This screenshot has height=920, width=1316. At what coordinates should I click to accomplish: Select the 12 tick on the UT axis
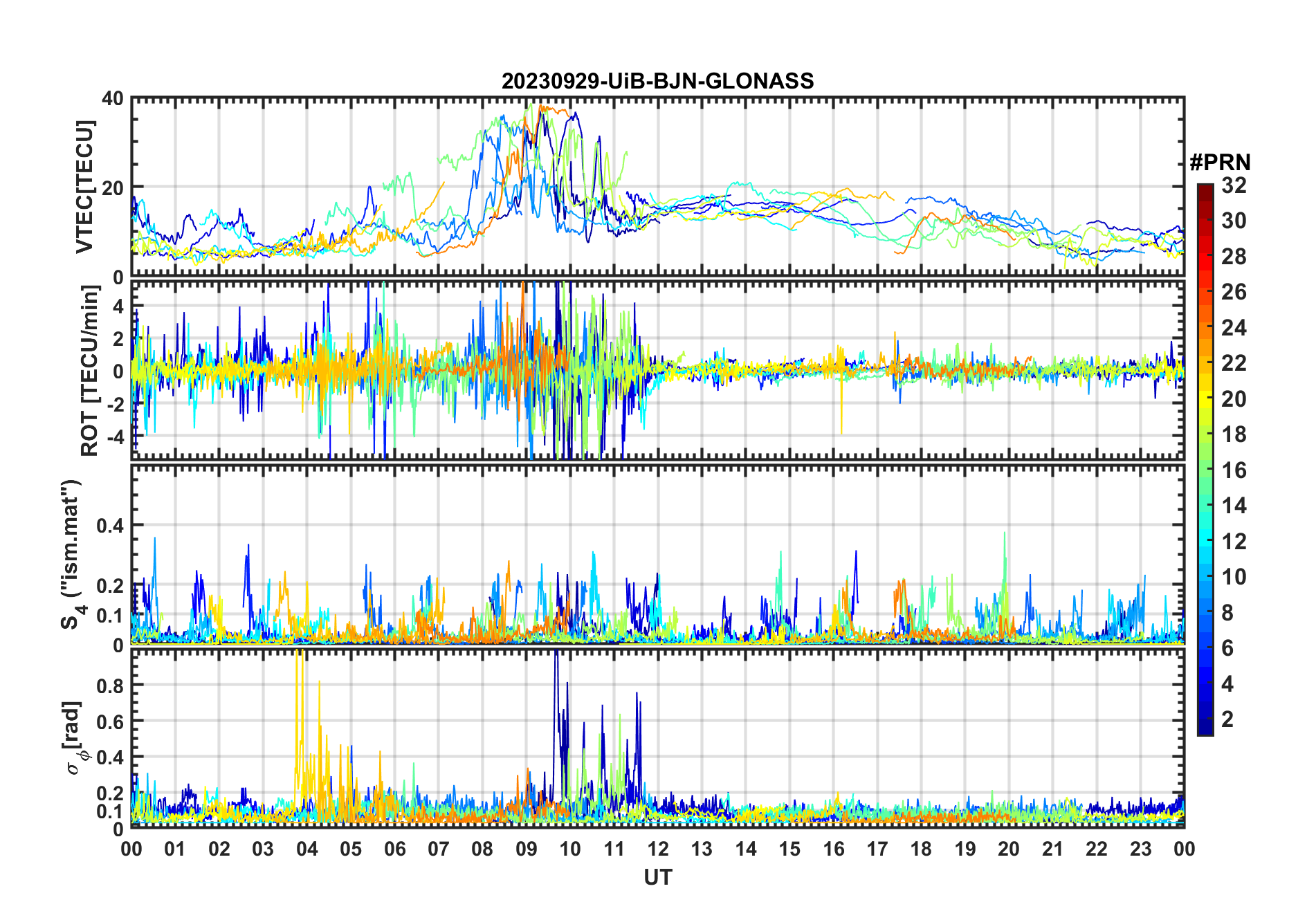tap(658, 849)
